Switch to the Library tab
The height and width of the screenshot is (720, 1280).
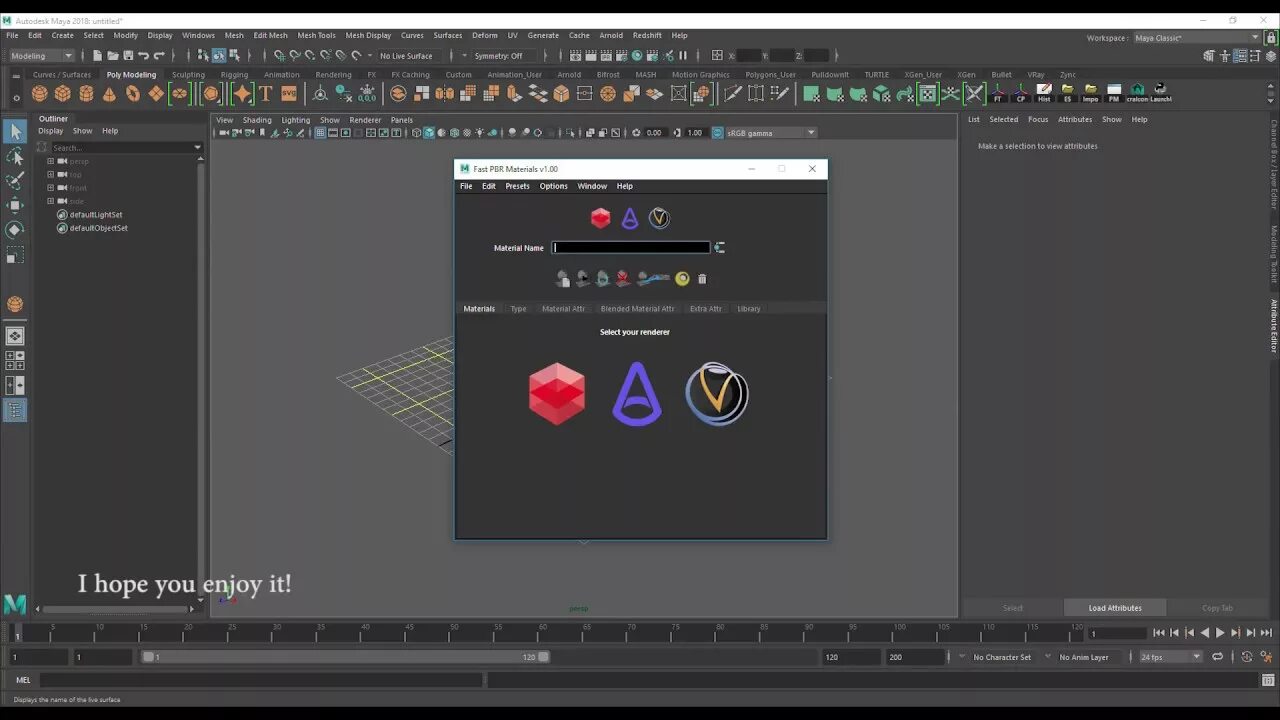[749, 309]
